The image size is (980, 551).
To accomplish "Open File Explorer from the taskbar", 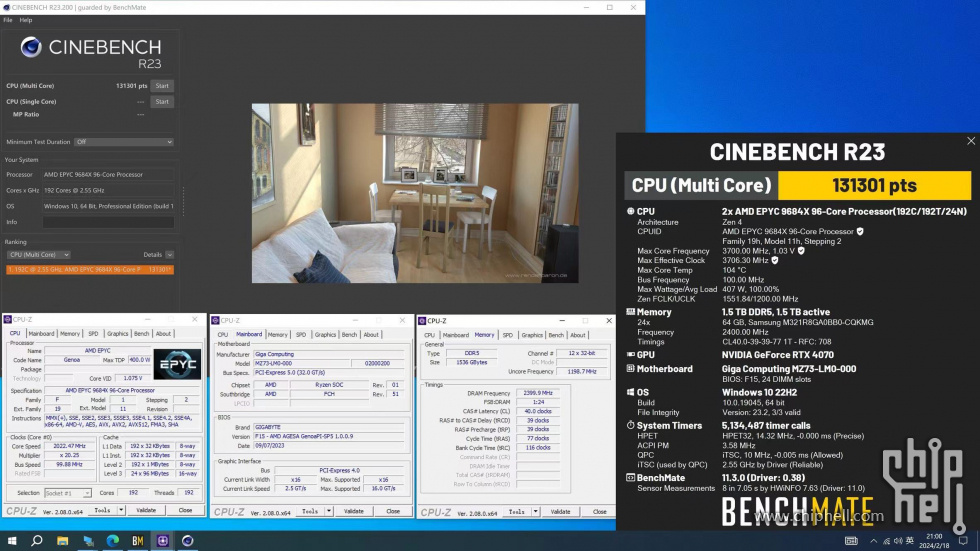I will (62, 540).
